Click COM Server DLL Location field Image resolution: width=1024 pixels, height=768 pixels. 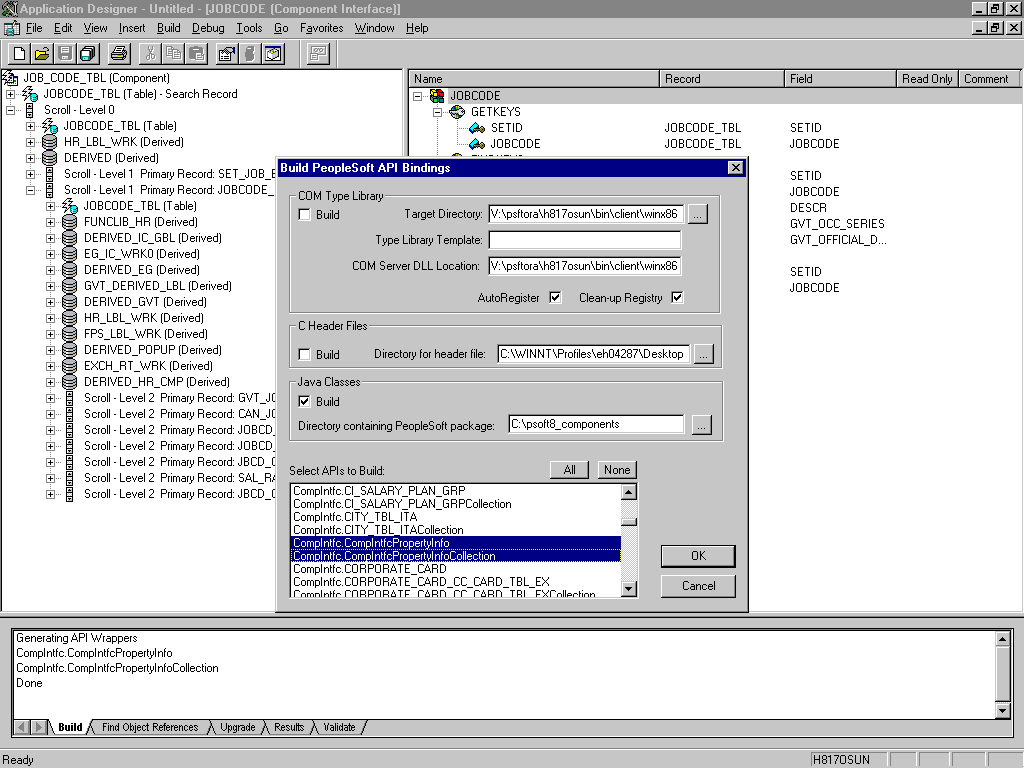pyautogui.click(x=584, y=266)
